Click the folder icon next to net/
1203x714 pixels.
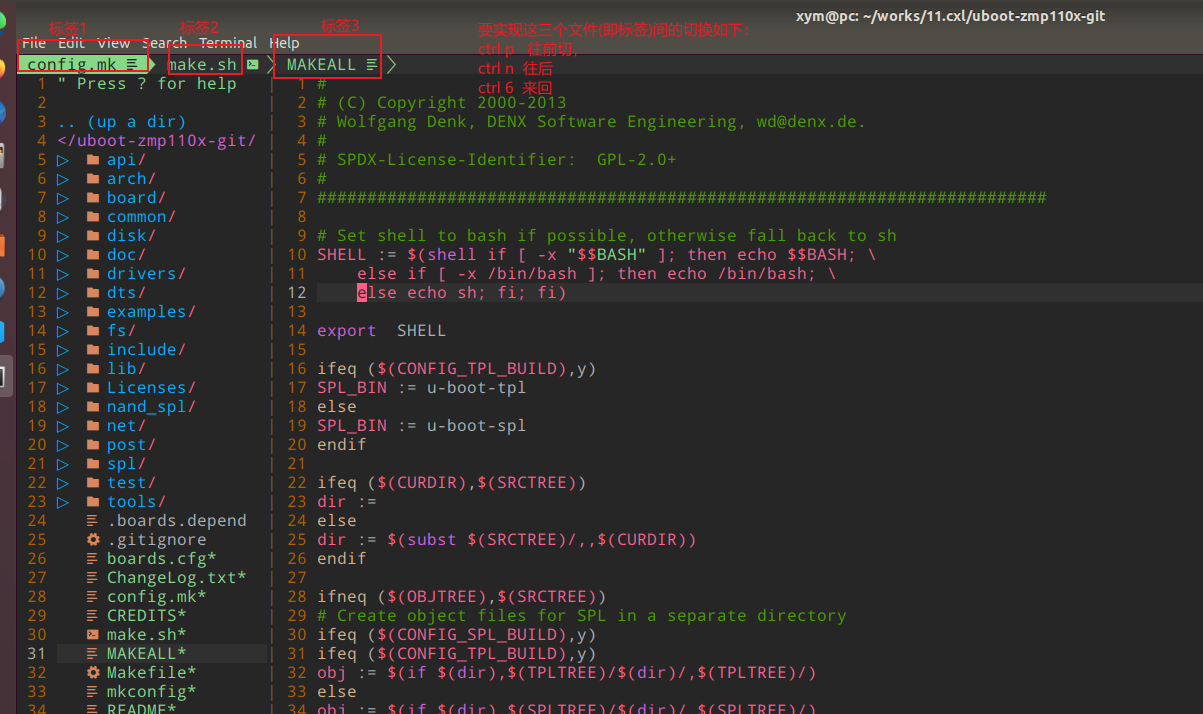(92, 426)
